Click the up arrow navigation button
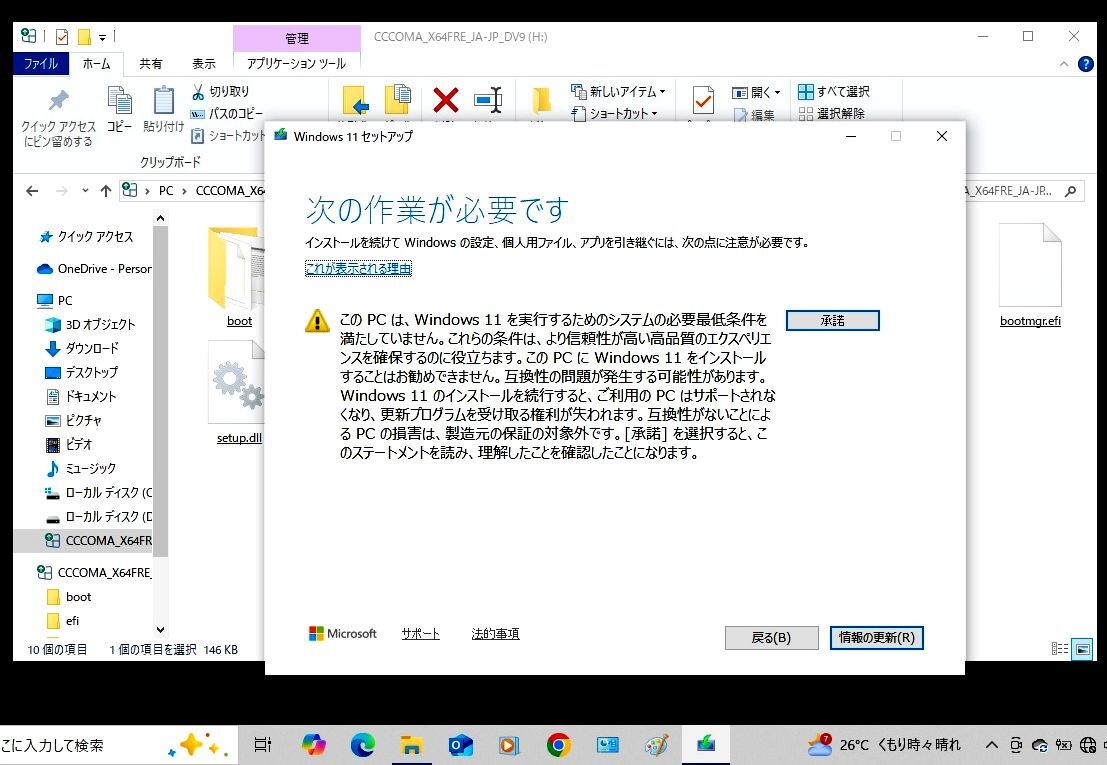1107x765 pixels. [106, 191]
